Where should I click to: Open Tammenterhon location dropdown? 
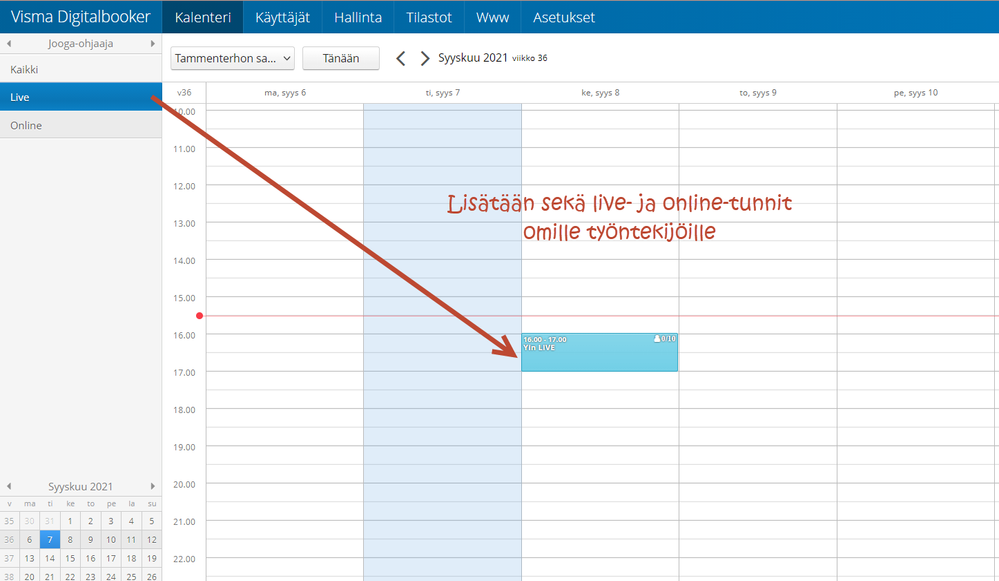tap(233, 58)
